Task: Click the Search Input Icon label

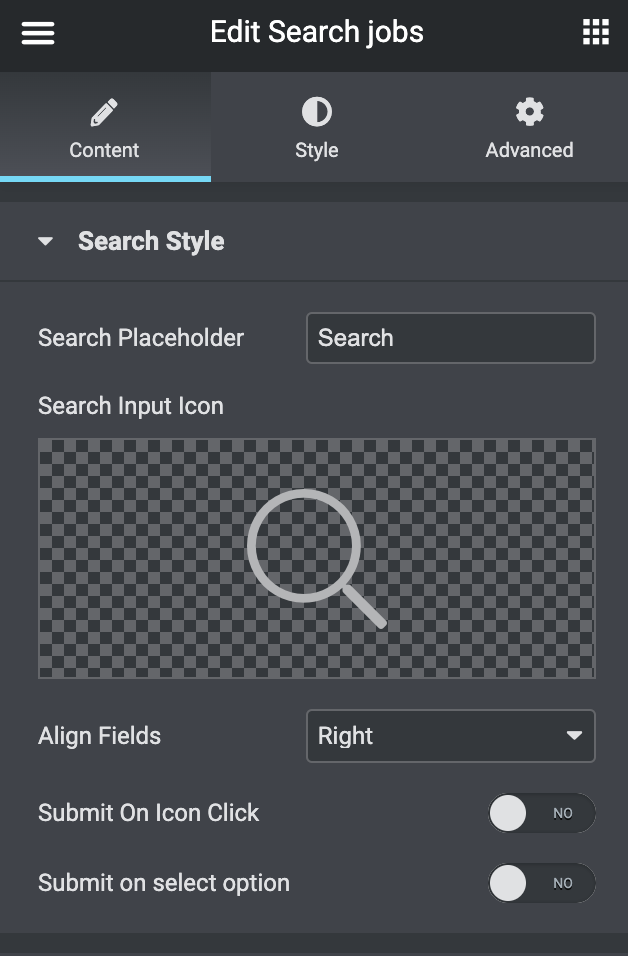Action: (131, 406)
